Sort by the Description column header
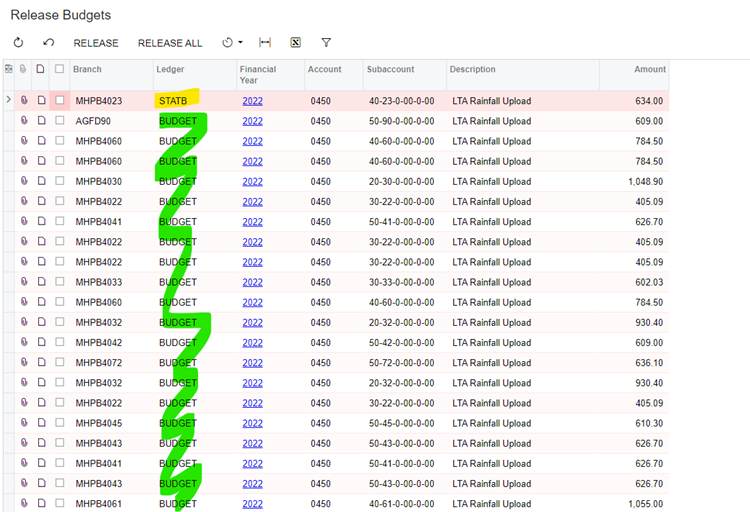Image resolution: width=750 pixels, height=512 pixels. coord(473,69)
